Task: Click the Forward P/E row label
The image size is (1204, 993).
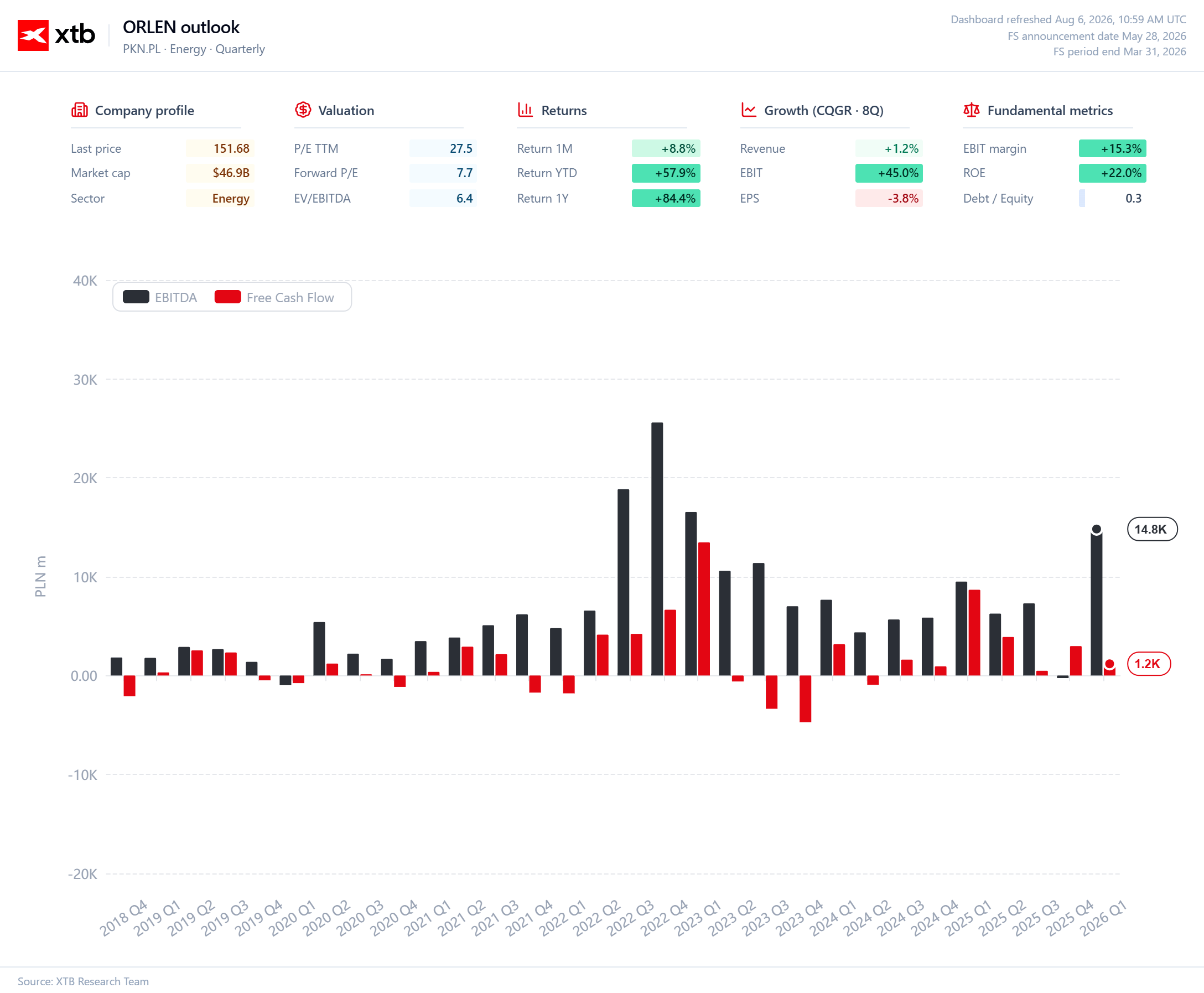Action: (x=326, y=173)
